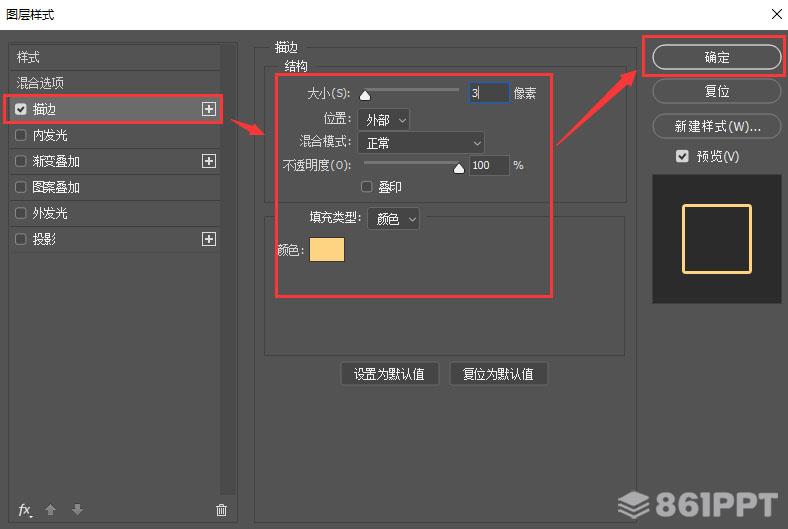This screenshot has height=529, width=788.
Task: Open the stroke 颜色 swatch
Action: pos(327,250)
